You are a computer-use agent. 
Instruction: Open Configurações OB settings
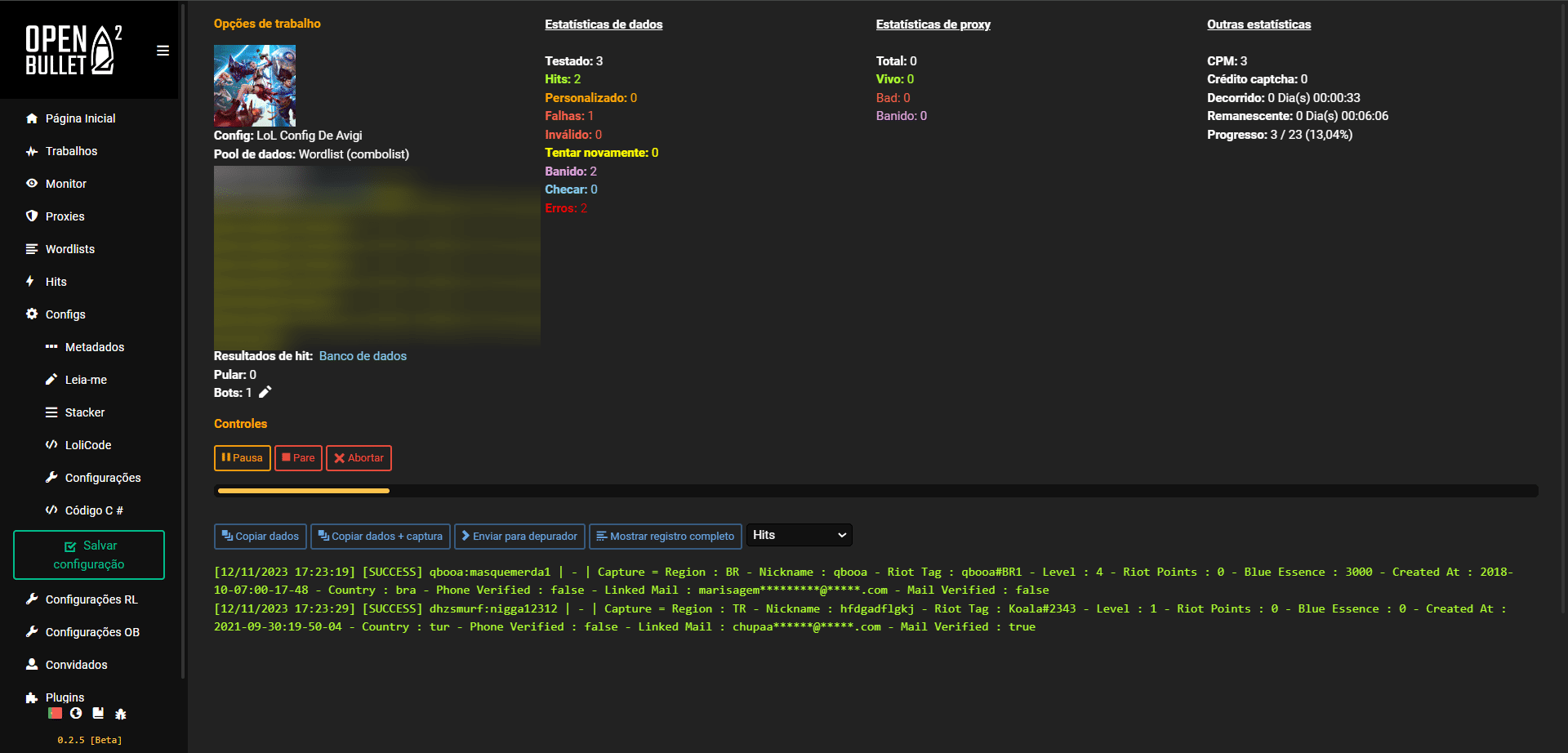click(x=92, y=632)
